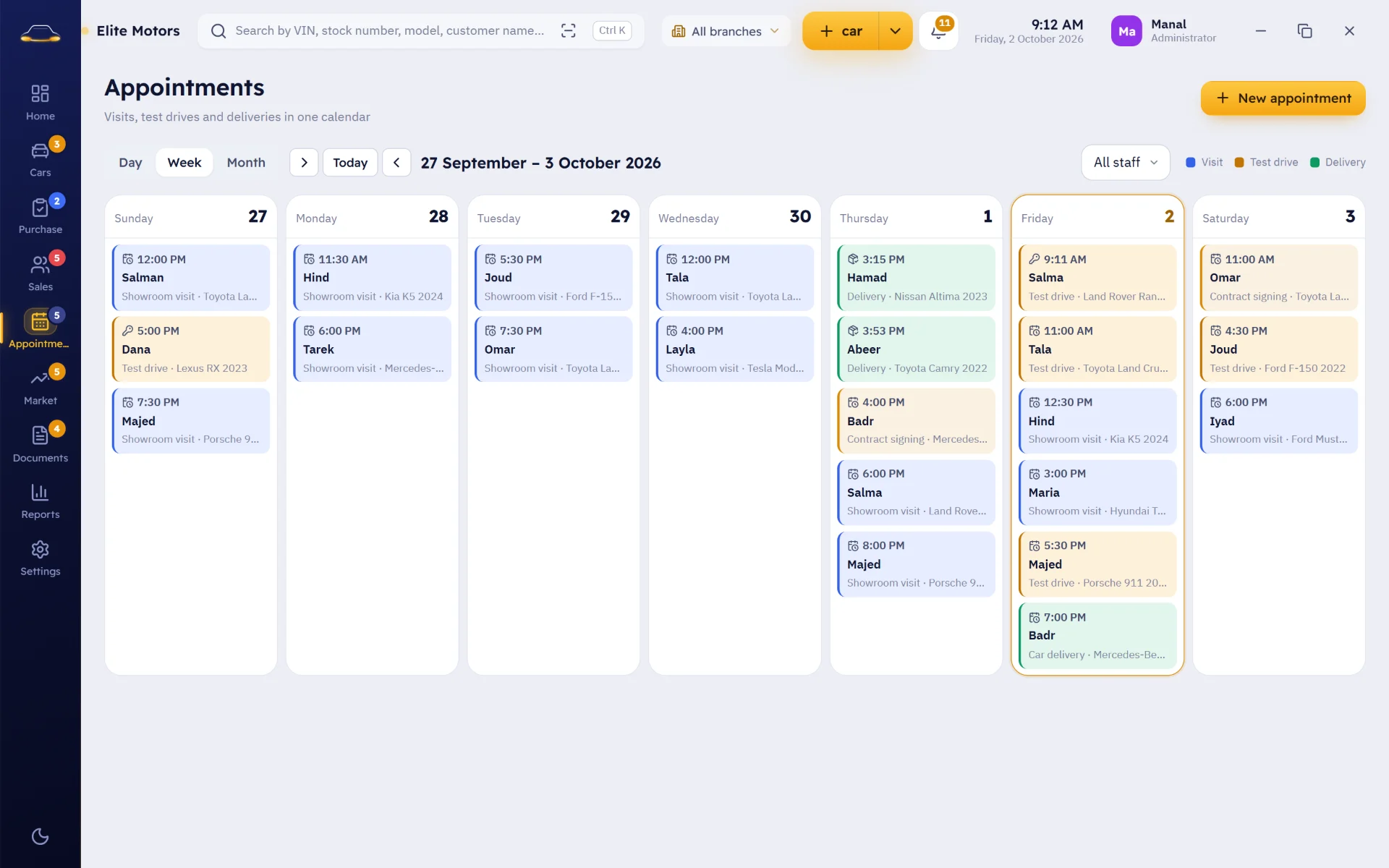Click the Manal user avatar
The height and width of the screenshot is (868, 1389).
click(x=1126, y=31)
